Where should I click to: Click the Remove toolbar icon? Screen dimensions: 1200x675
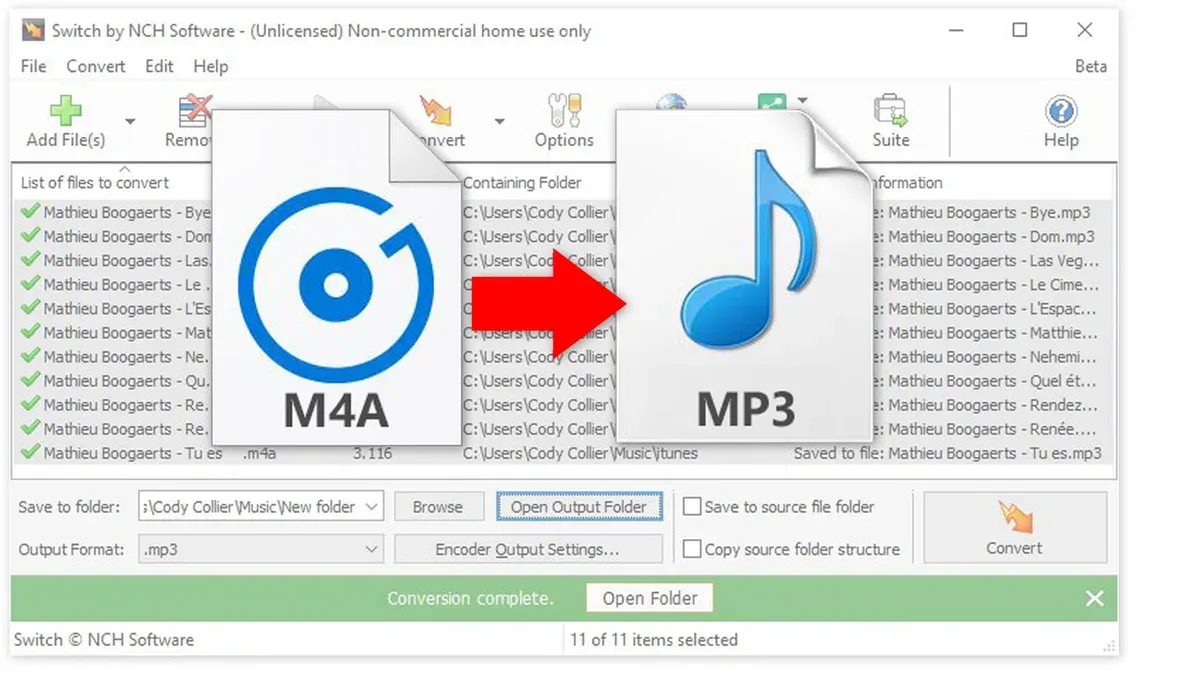click(195, 108)
